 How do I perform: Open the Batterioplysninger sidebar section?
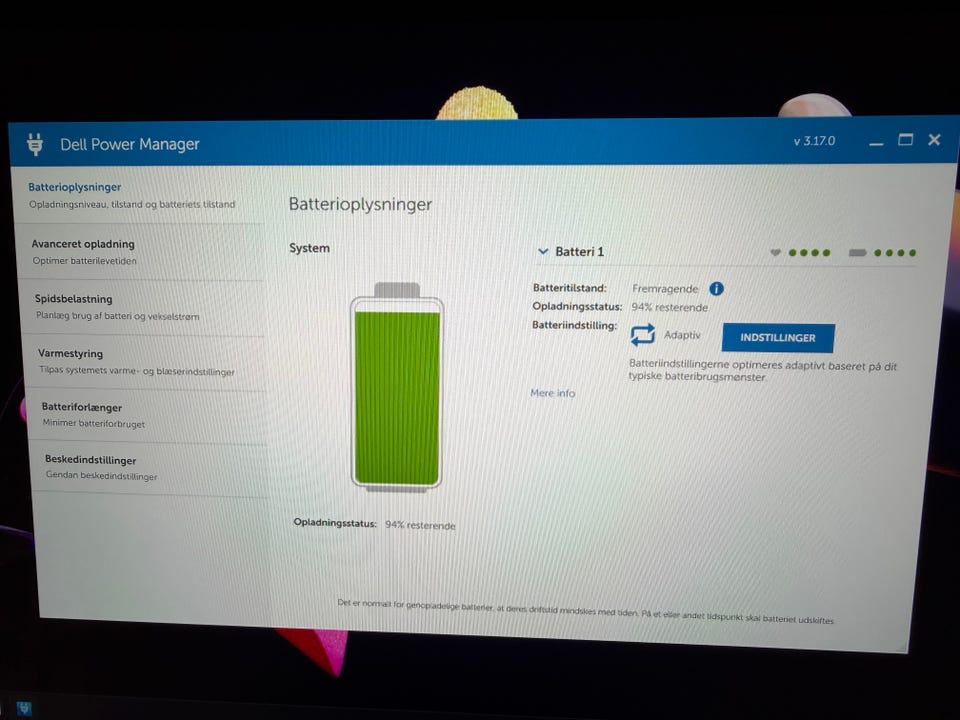pos(137,195)
